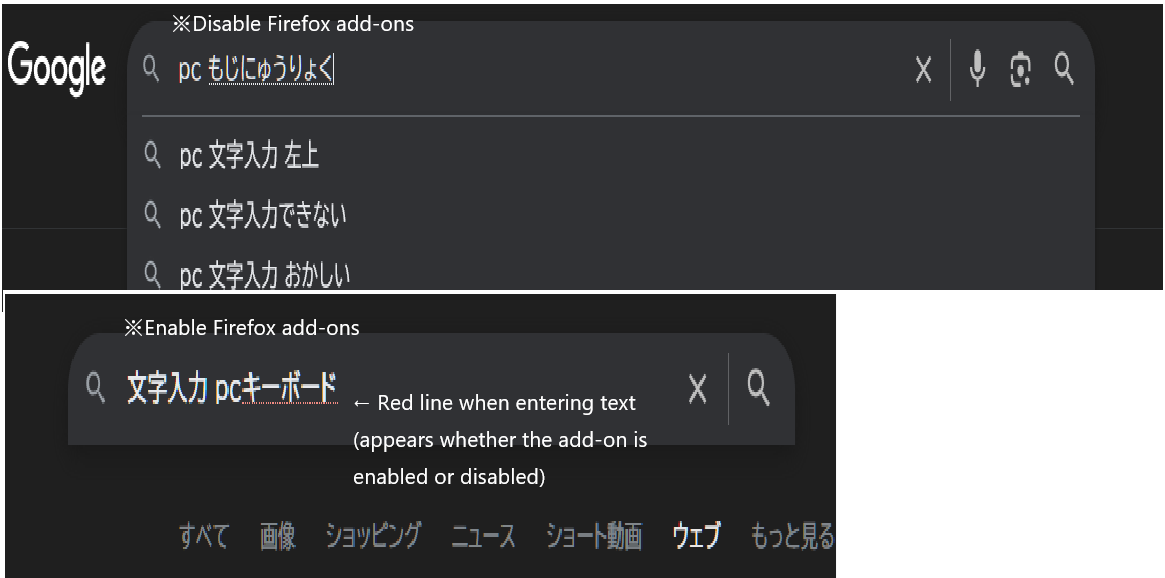Select suggestion "pc 文字入力 左上"
This screenshot has width=1165, height=578.
(249, 156)
